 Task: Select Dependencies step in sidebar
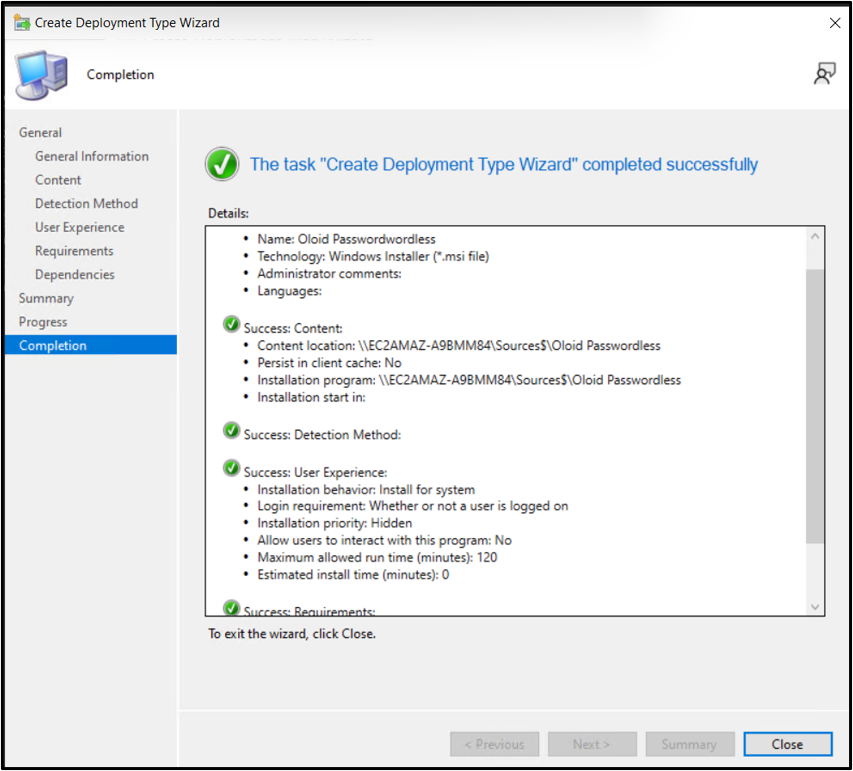pos(75,275)
